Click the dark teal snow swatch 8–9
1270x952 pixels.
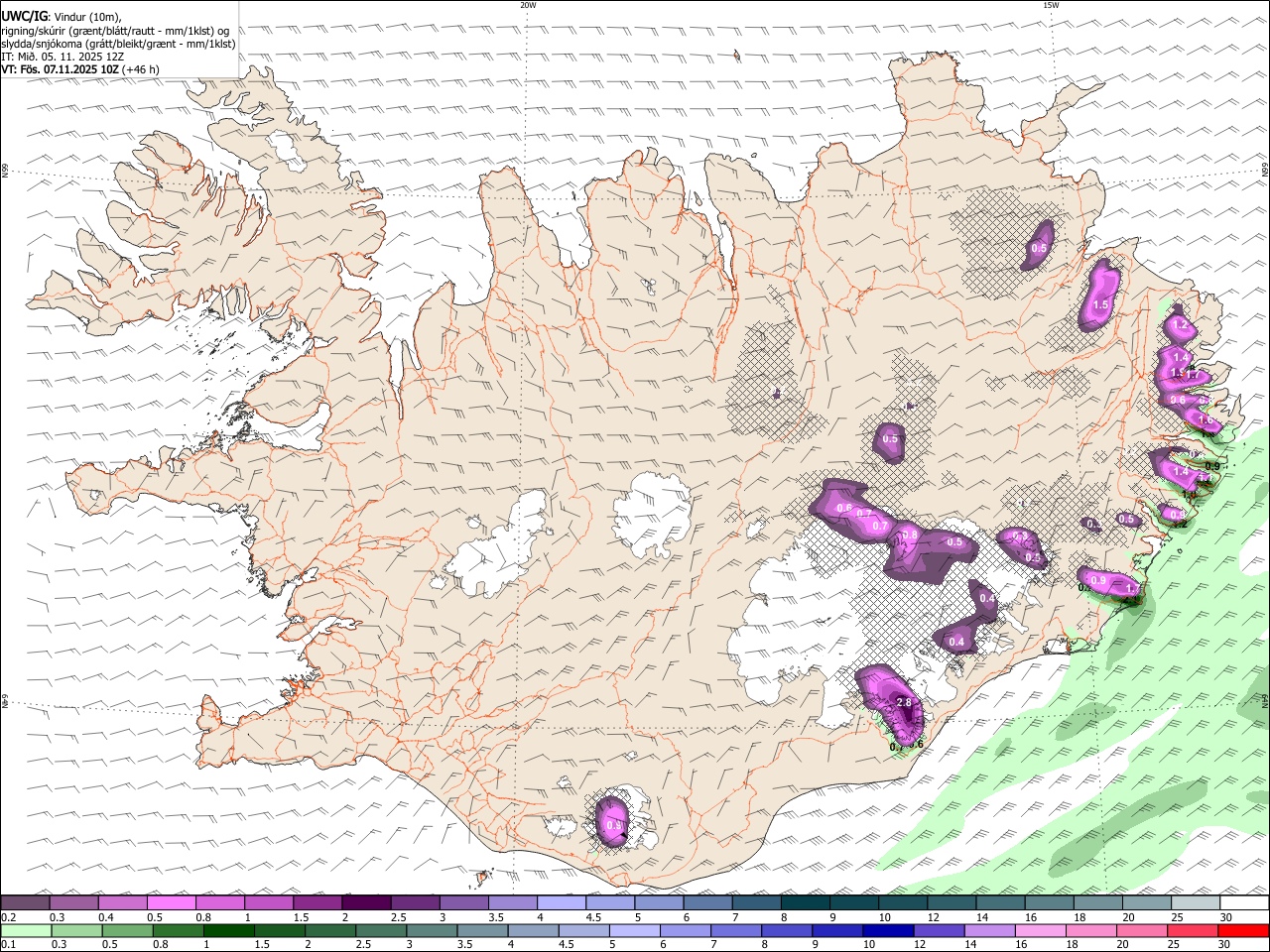tap(806, 902)
